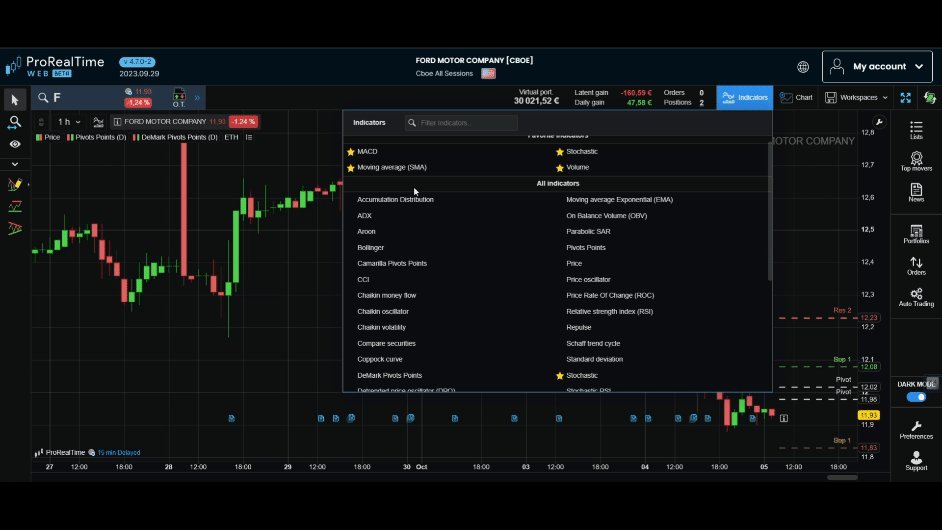Open the Chart menu button
The width and height of the screenshot is (942, 530).
796,97
